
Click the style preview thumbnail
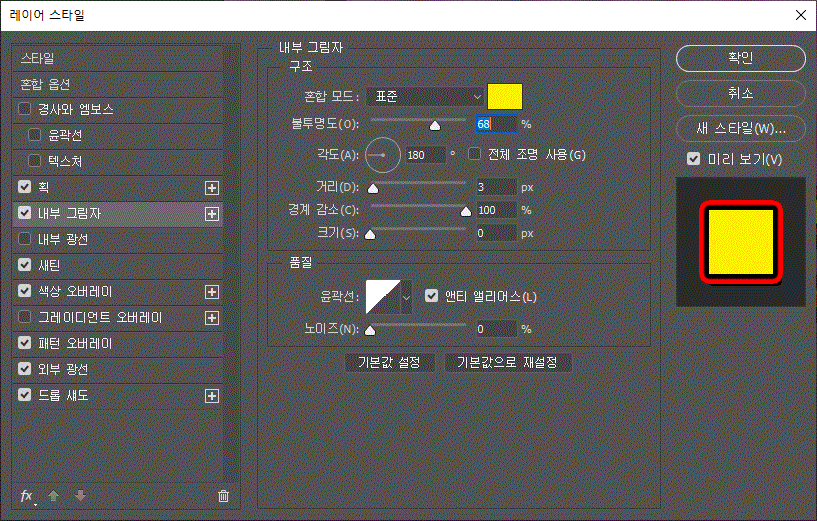pyautogui.click(x=741, y=242)
